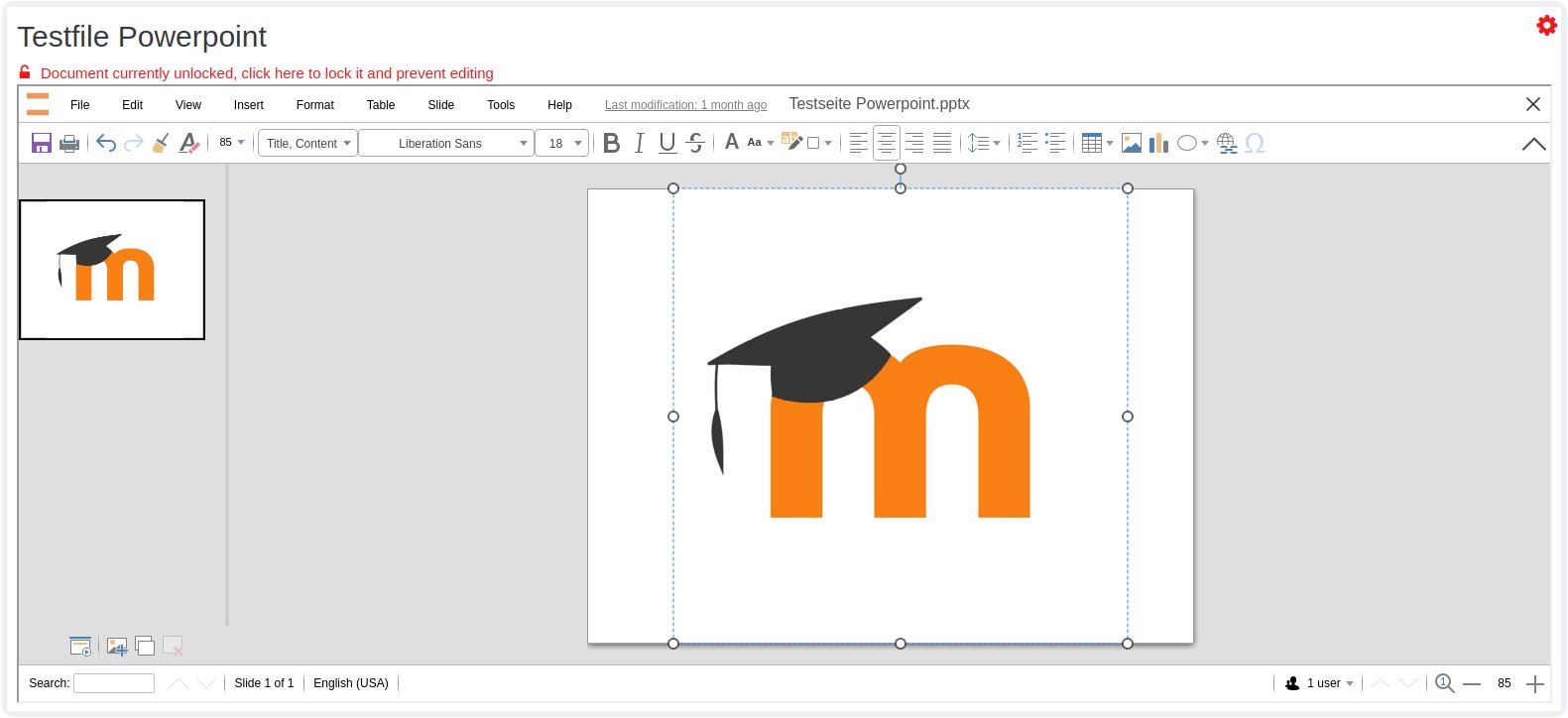Insert an image from toolbar
Image resolution: width=1568 pixels, height=718 pixels.
(x=1131, y=143)
